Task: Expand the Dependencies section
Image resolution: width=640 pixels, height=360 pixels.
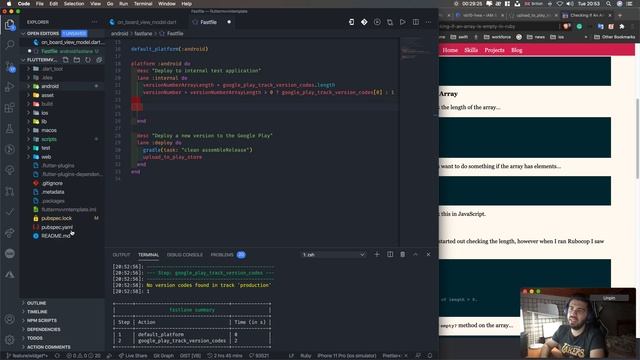Action: click(x=43, y=329)
